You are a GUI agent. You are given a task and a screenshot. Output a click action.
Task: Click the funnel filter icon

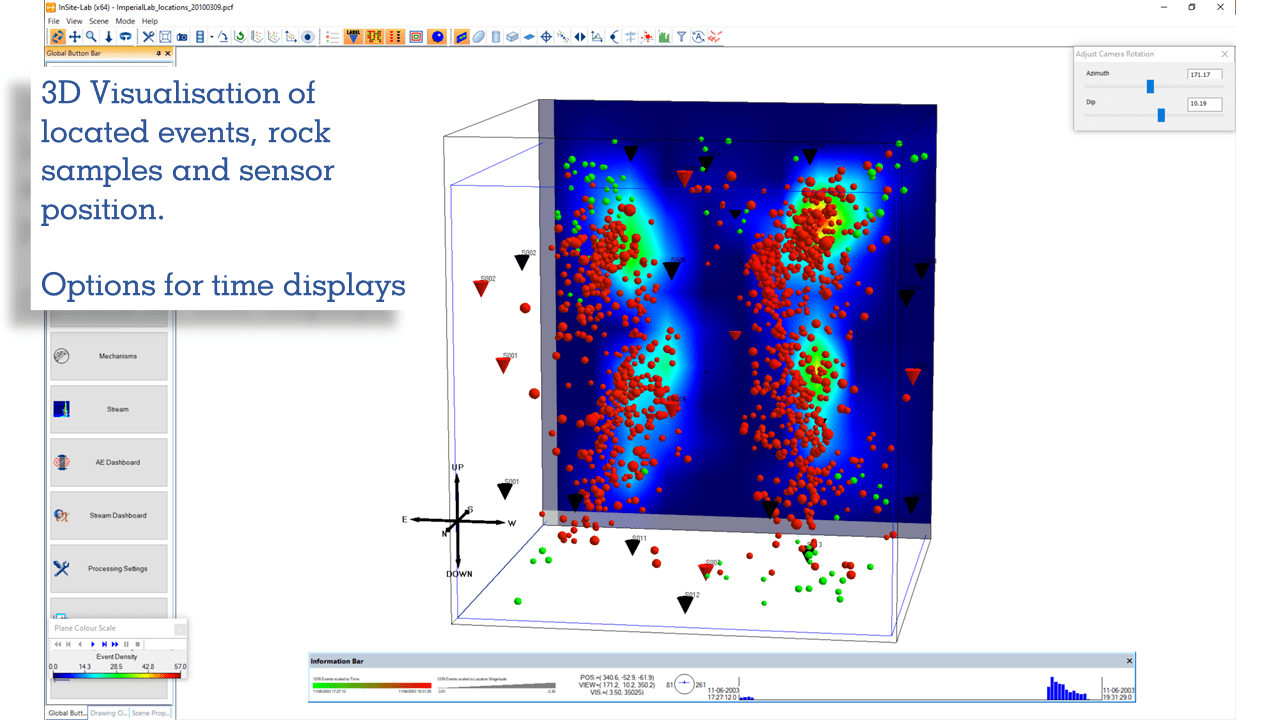681,37
